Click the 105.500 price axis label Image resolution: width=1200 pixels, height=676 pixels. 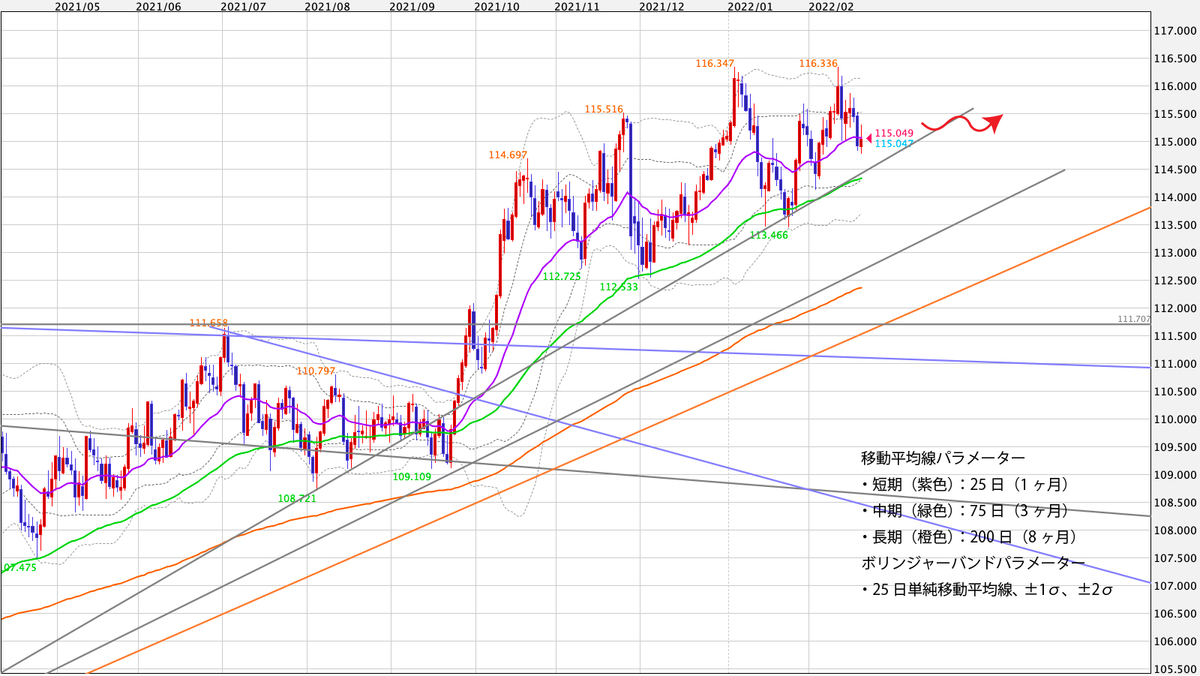(x=1174, y=668)
